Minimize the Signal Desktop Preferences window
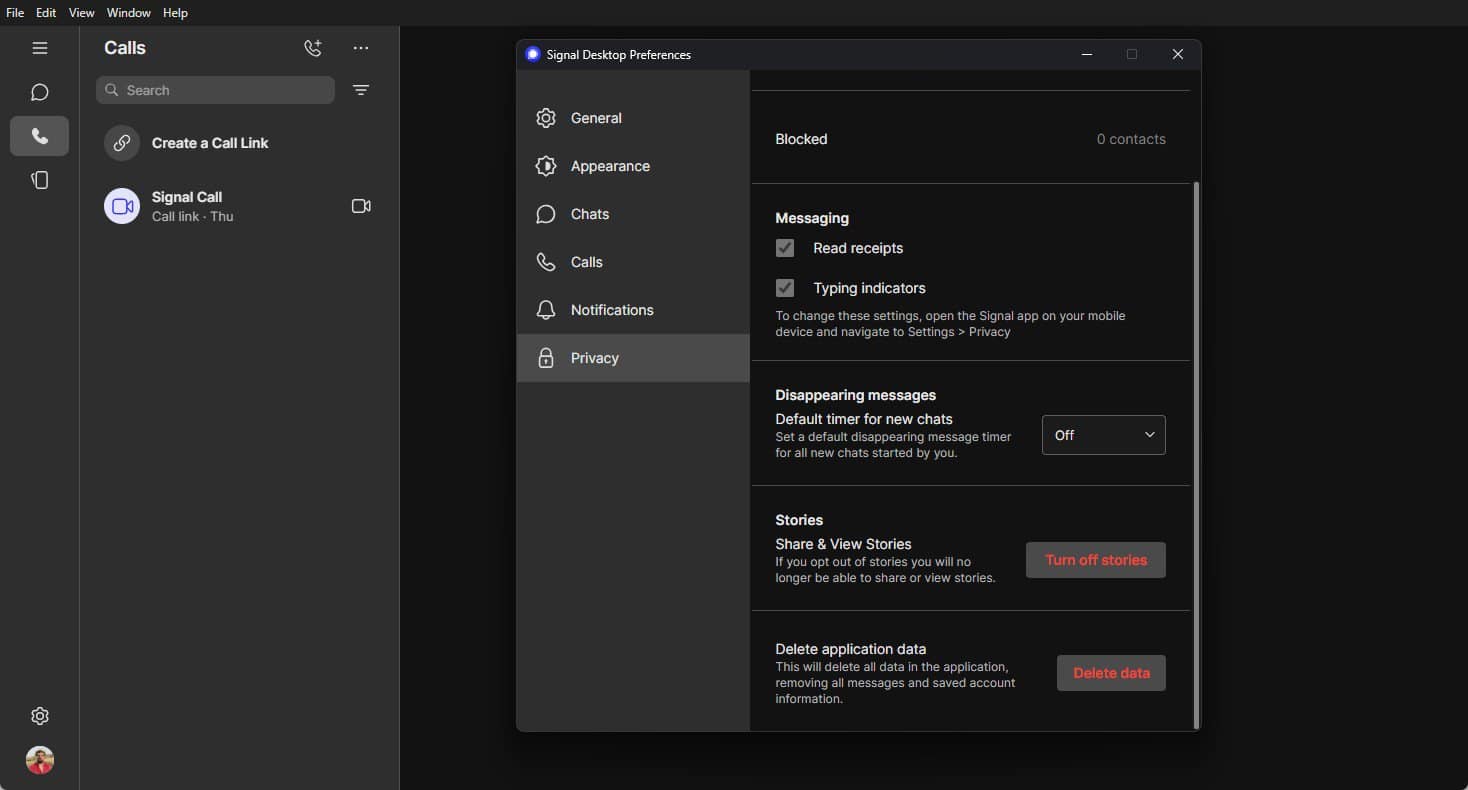 point(1086,54)
